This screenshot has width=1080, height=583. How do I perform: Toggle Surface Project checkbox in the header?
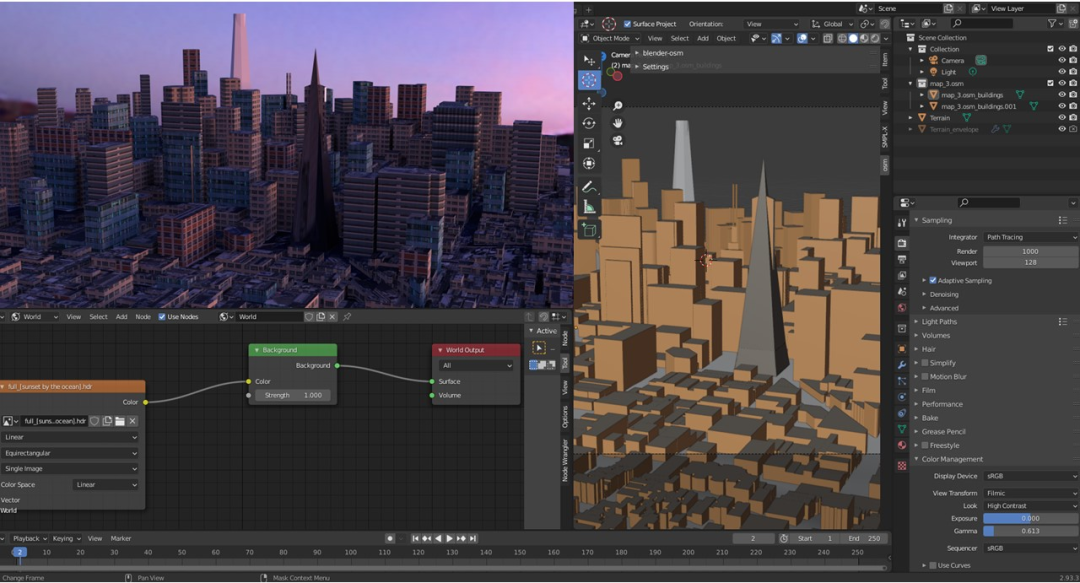[x=627, y=23]
